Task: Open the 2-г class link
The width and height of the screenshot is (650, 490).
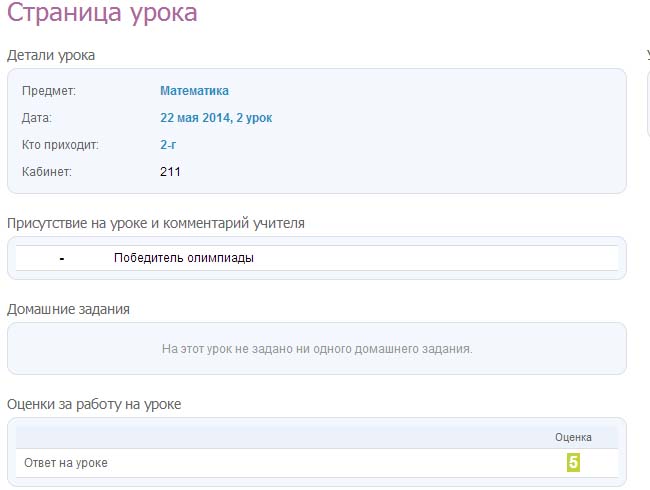Action: (x=168, y=145)
